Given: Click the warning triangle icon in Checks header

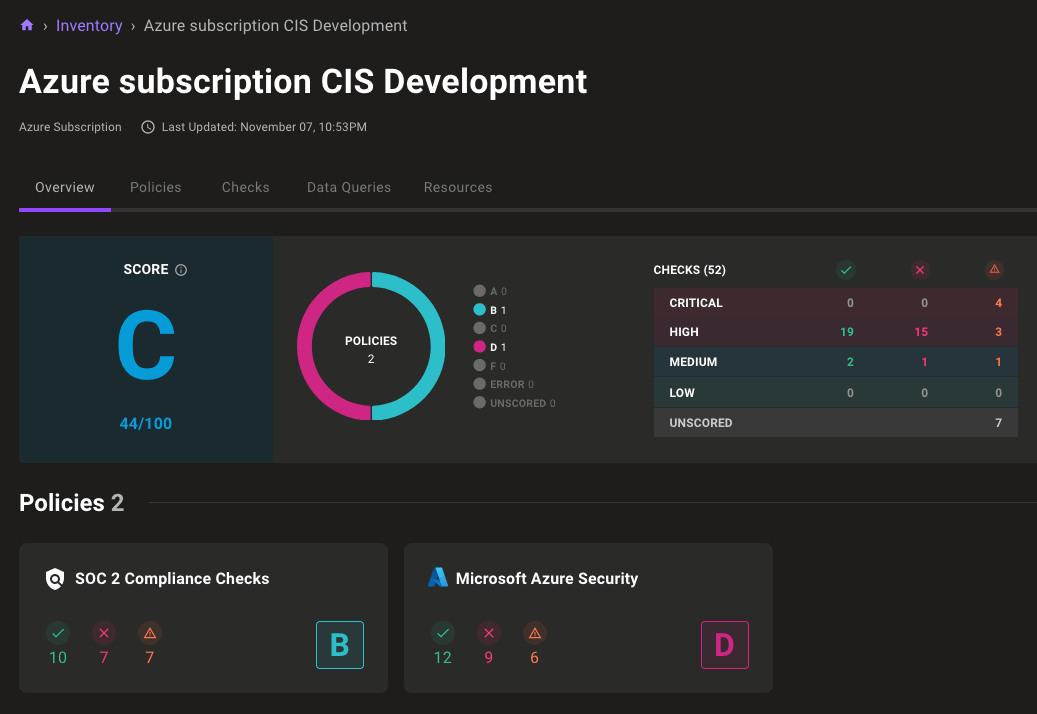Looking at the screenshot, I should (994, 268).
